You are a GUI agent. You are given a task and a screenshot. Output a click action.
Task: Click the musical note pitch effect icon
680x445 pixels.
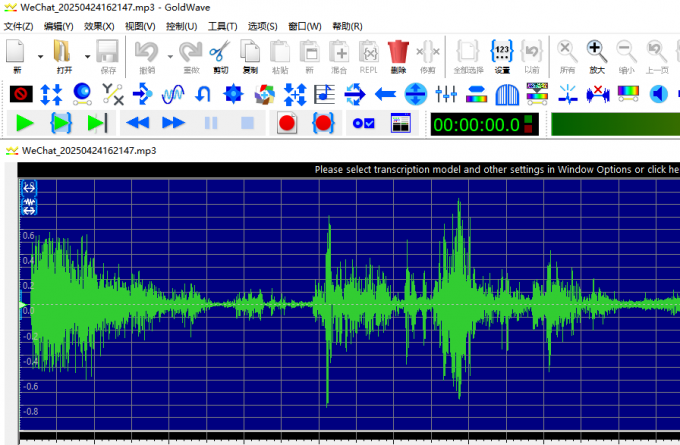[324, 94]
